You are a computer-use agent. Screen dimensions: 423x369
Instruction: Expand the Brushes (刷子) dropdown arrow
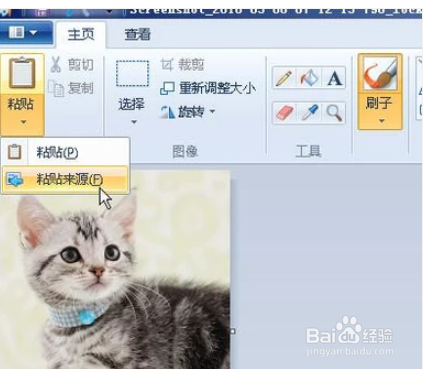coord(382,121)
